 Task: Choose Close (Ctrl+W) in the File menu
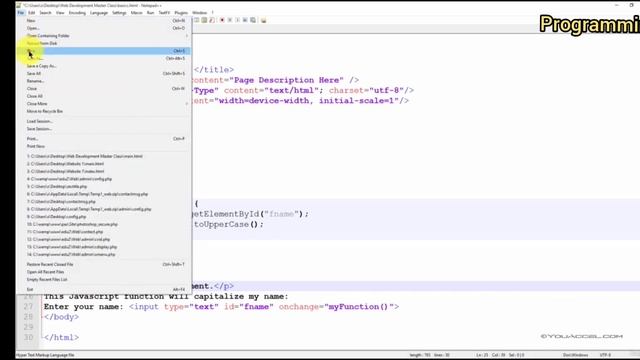pyautogui.click(x=104, y=89)
